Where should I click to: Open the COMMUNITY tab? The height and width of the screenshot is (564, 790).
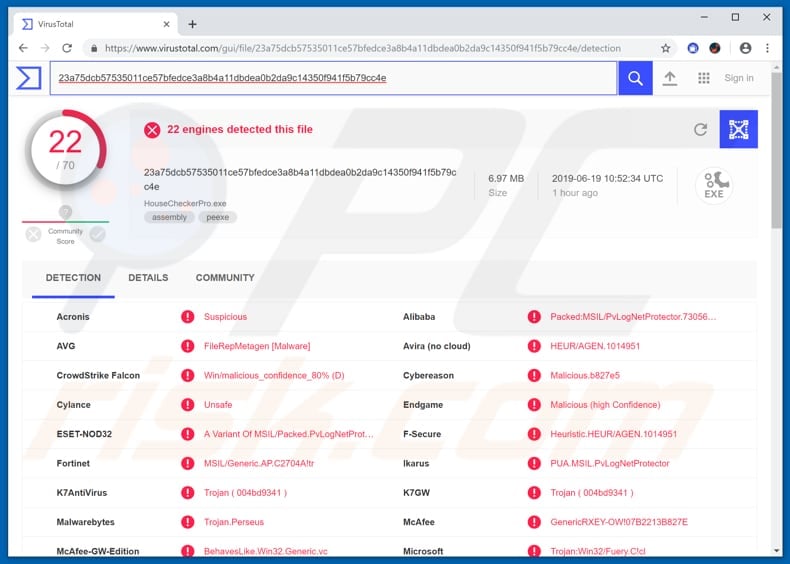pos(225,278)
